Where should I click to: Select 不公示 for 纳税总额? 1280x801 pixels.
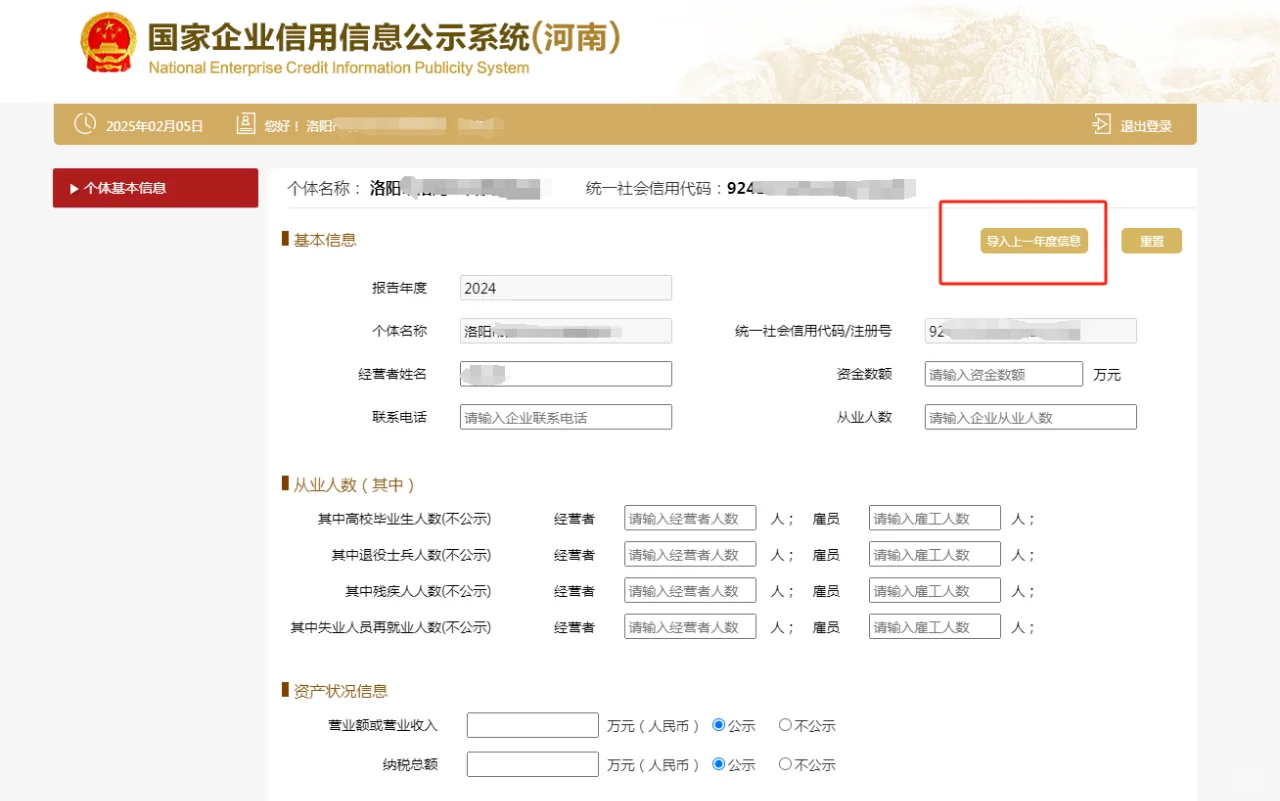(x=785, y=764)
